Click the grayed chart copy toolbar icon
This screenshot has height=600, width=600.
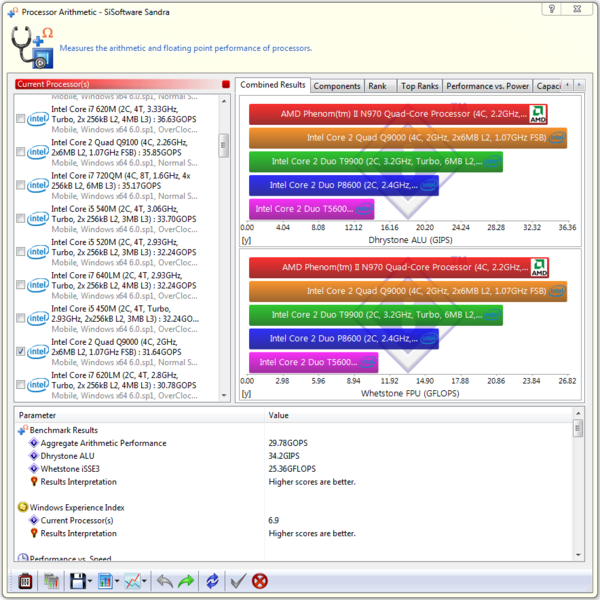(51, 581)
